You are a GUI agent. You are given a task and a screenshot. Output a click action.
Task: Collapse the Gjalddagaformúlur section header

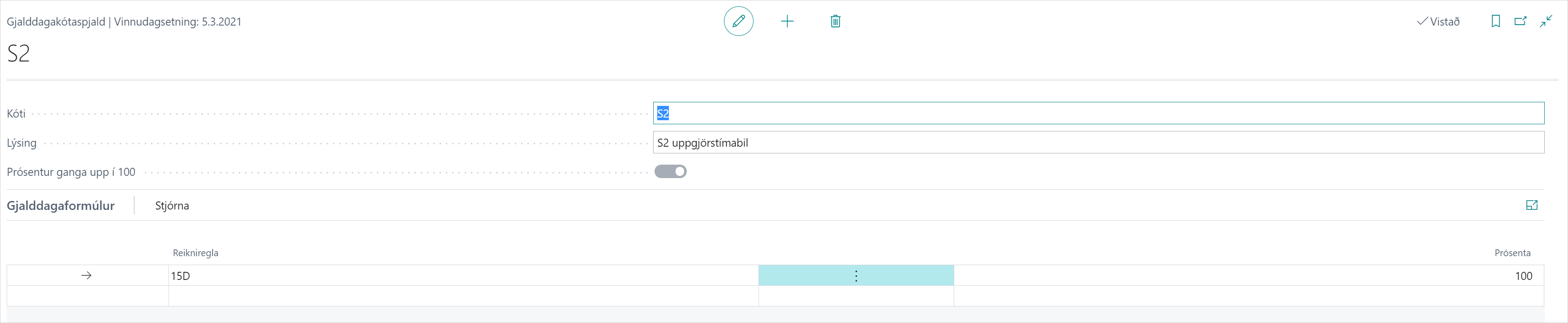60,205
